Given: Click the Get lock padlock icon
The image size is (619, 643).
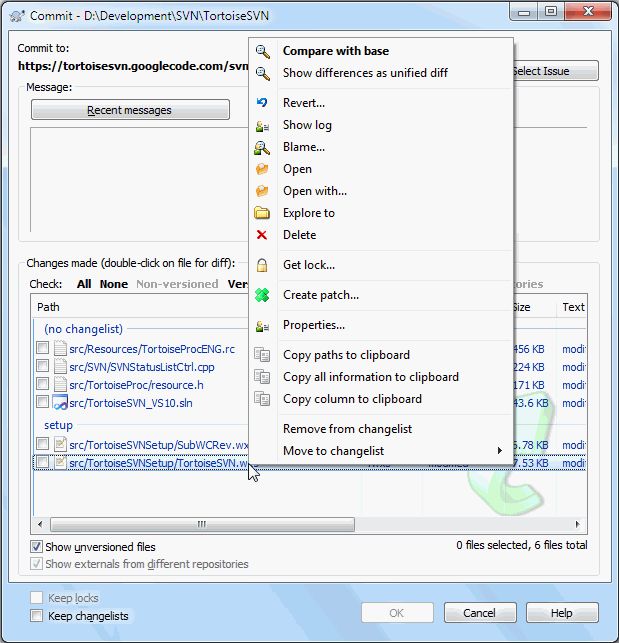Looking at the screenshot, I should (262, 265).
